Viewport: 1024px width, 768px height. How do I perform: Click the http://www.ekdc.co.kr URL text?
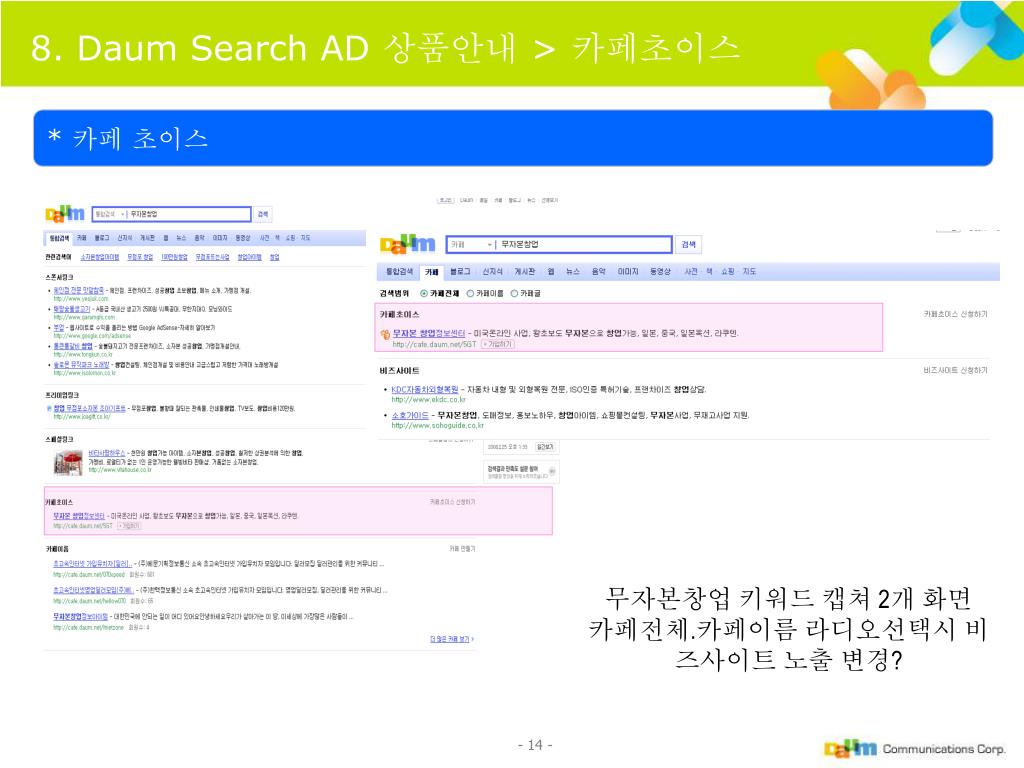(x=428, y=399)
